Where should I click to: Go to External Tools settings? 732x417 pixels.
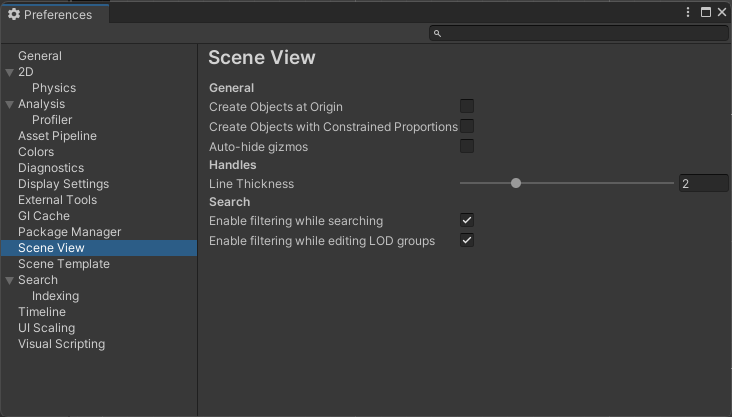pos(57,200)
